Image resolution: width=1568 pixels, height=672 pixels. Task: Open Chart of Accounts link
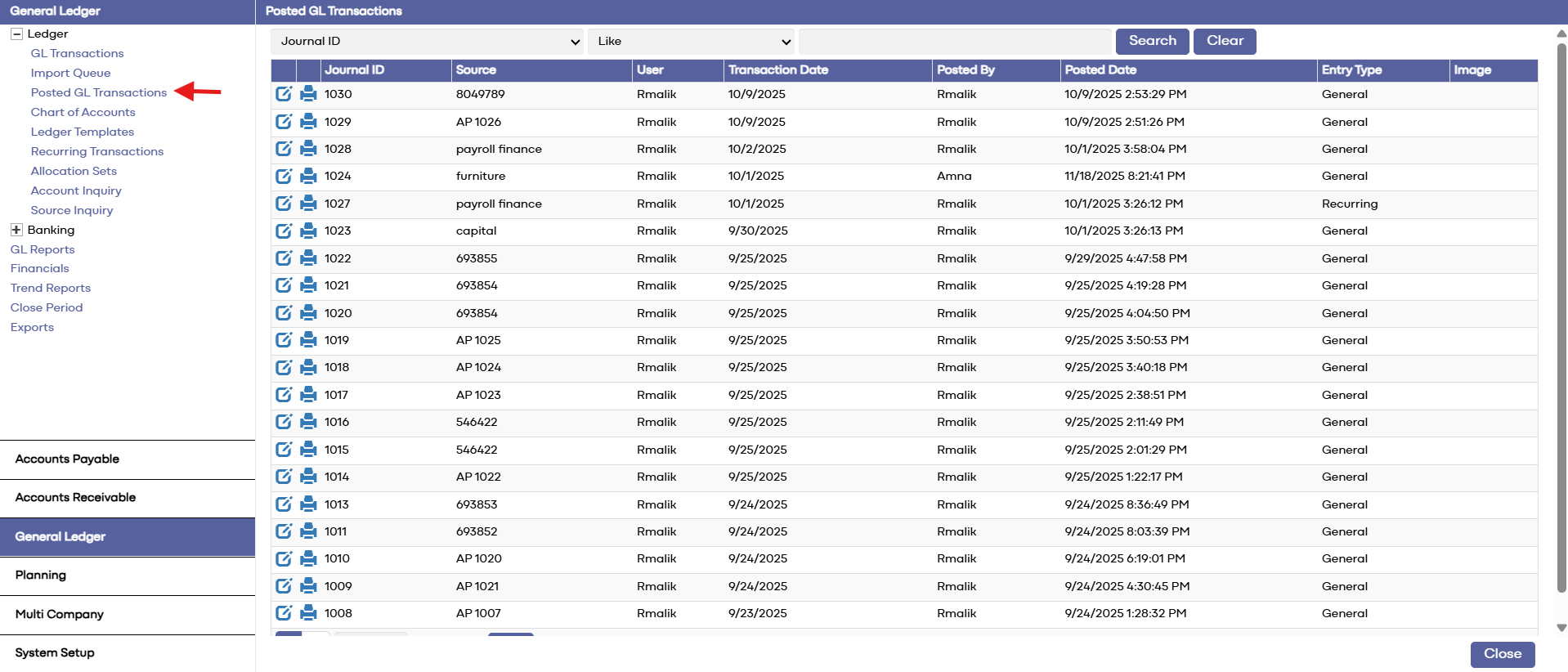(x=83, y=112)
